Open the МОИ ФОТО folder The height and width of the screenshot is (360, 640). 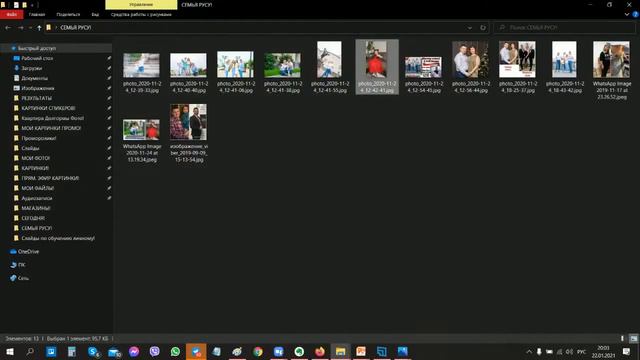(x=36, y=158)
